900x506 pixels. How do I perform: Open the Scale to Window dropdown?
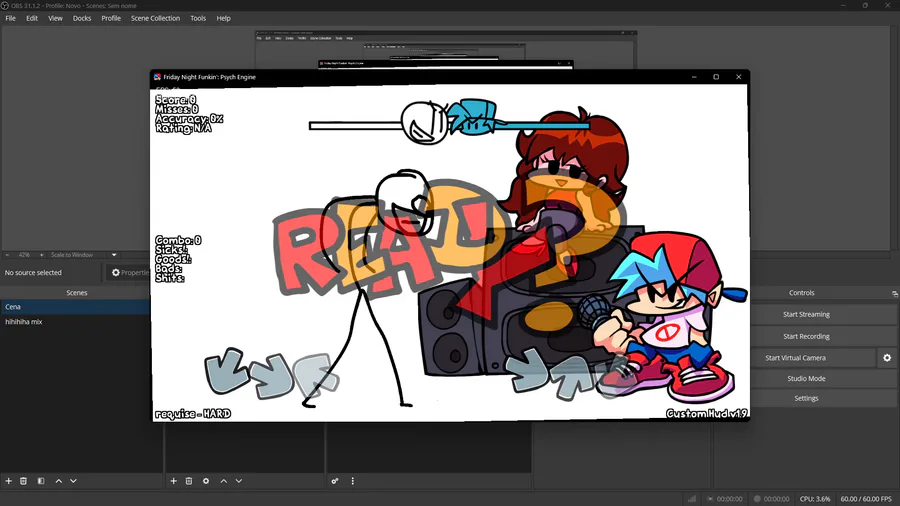point(83,255)
